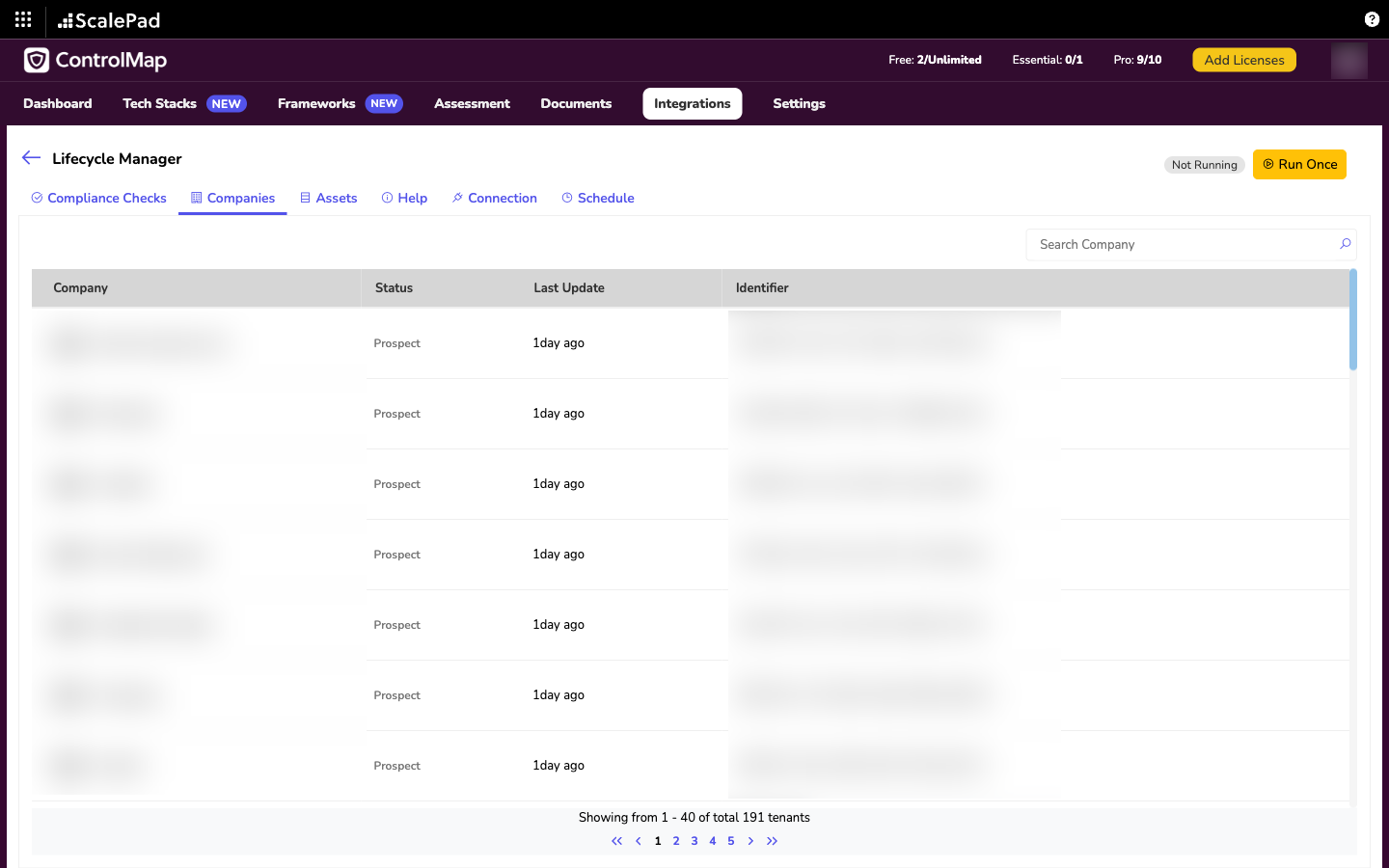Open the Help tab
Viewport: 1389px width, 868px height.
[x=404, y=198]
